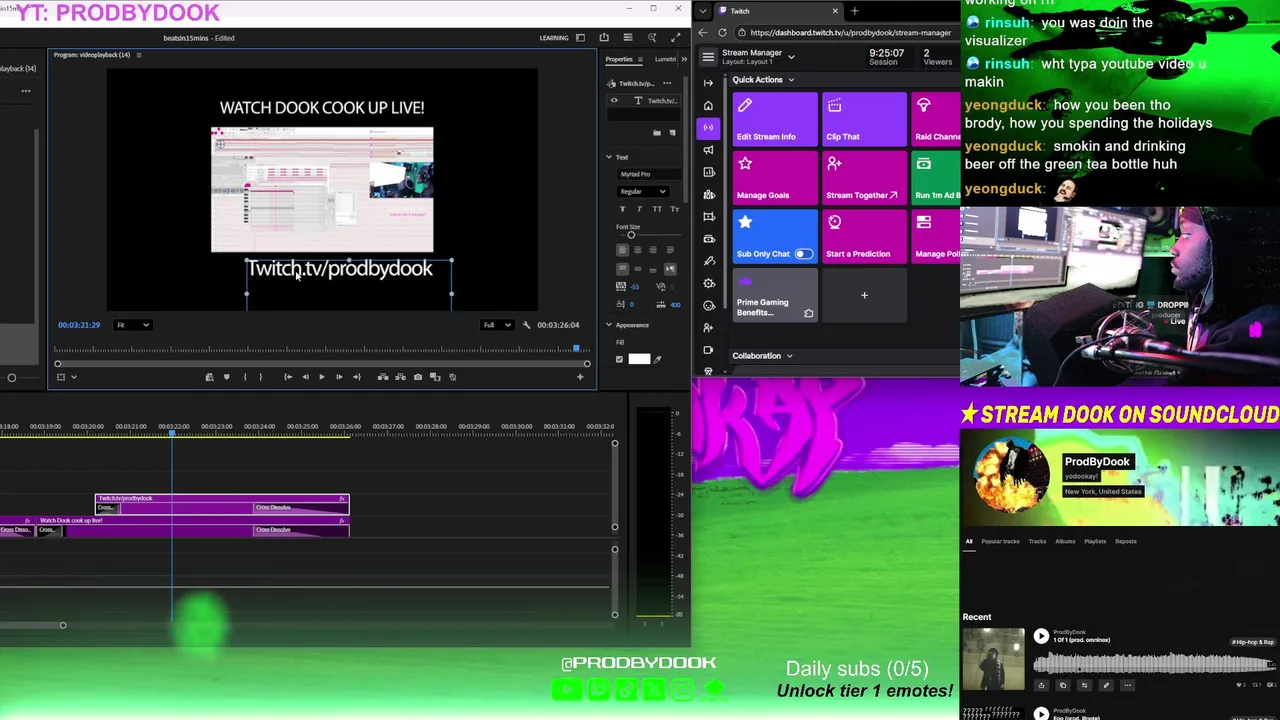1280x720 pixels.
Task: Step back one frame in Program monitor
Action: [305, 377]
